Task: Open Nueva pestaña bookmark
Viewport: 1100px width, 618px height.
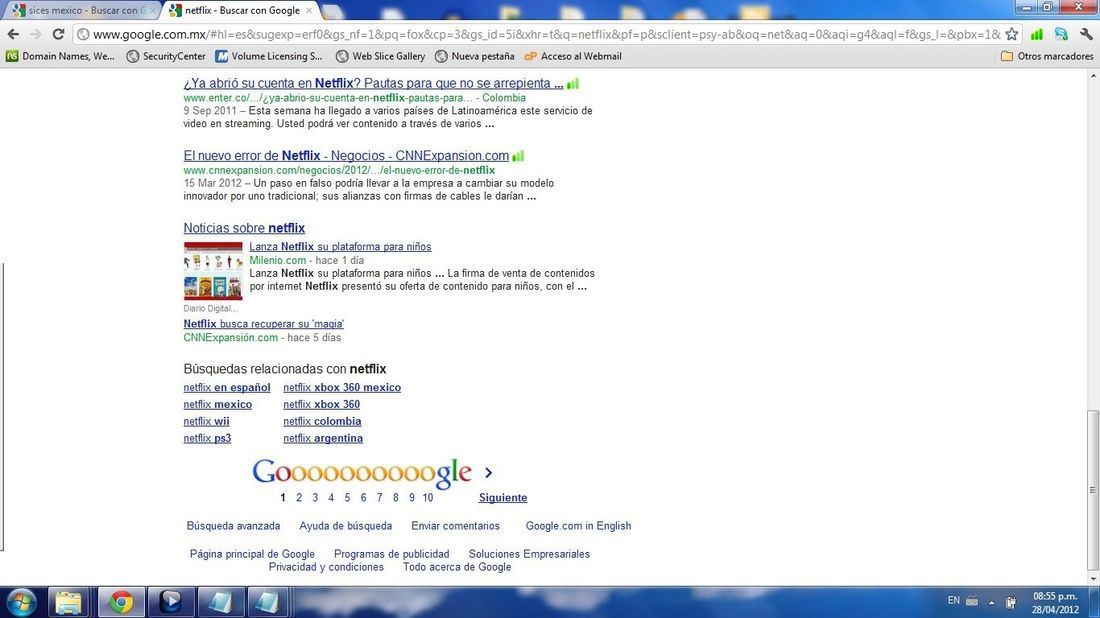Action: (474, 56)
